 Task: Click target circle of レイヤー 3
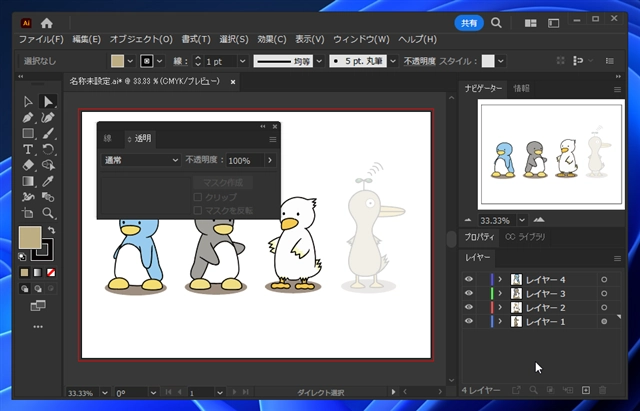tap(604, 293)
